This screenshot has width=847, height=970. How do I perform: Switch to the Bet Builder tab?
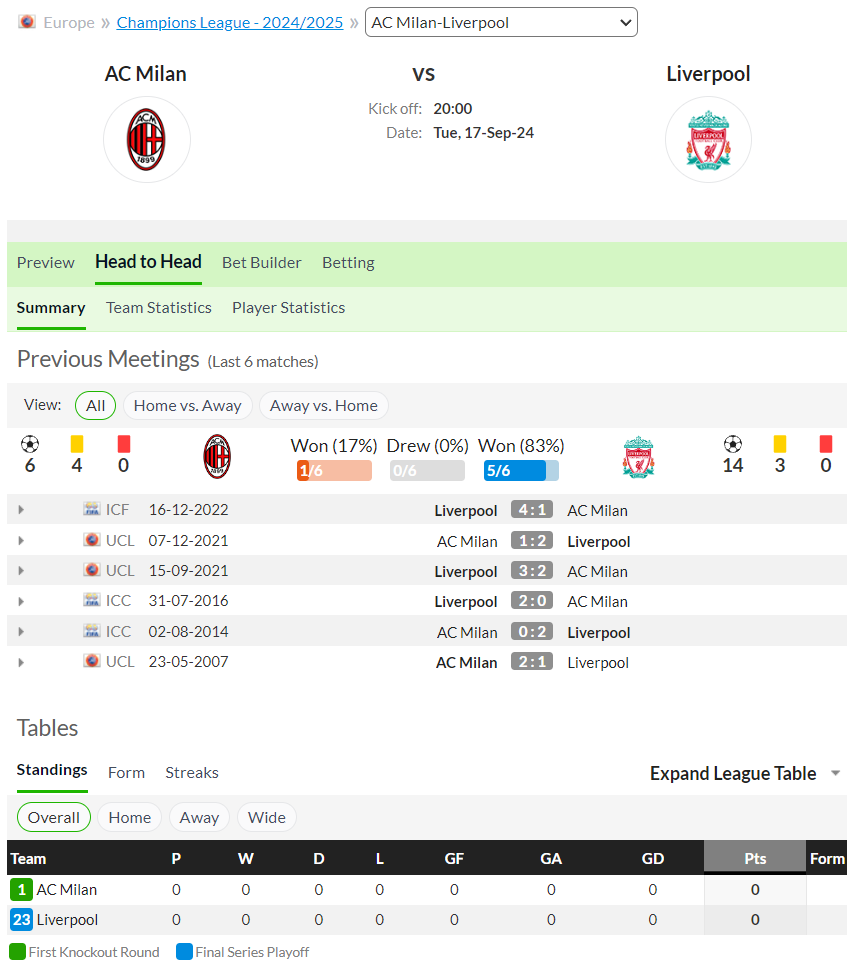coord(262,262)
